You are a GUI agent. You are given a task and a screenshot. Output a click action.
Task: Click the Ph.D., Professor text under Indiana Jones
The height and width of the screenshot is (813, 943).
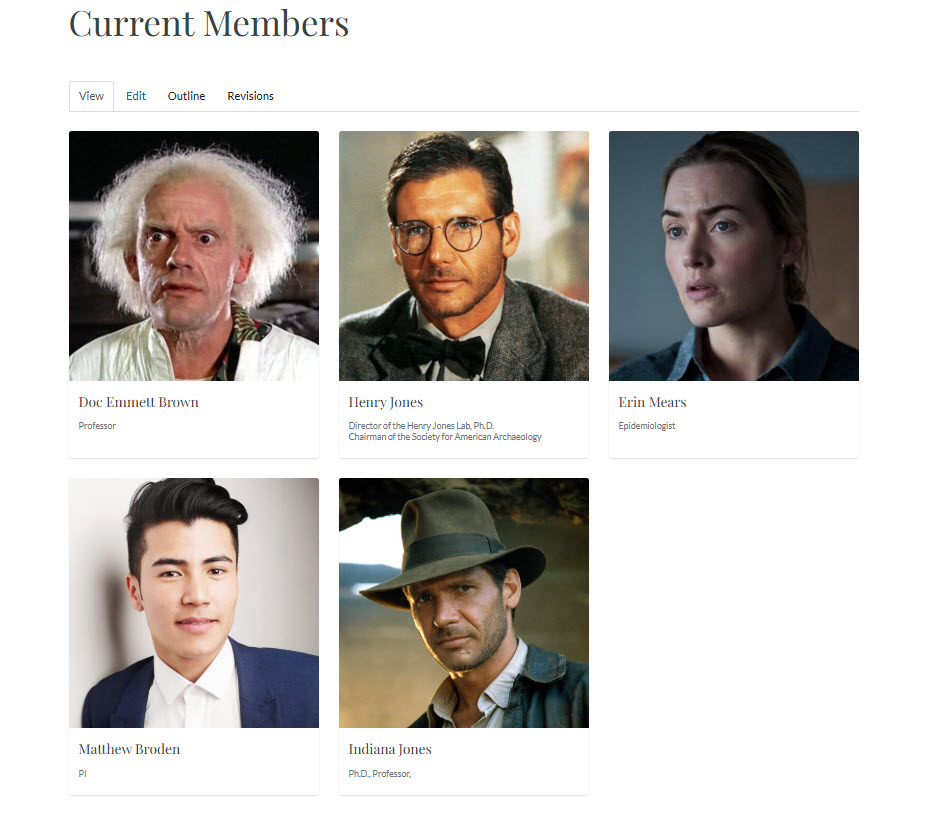tap(379, 774)
